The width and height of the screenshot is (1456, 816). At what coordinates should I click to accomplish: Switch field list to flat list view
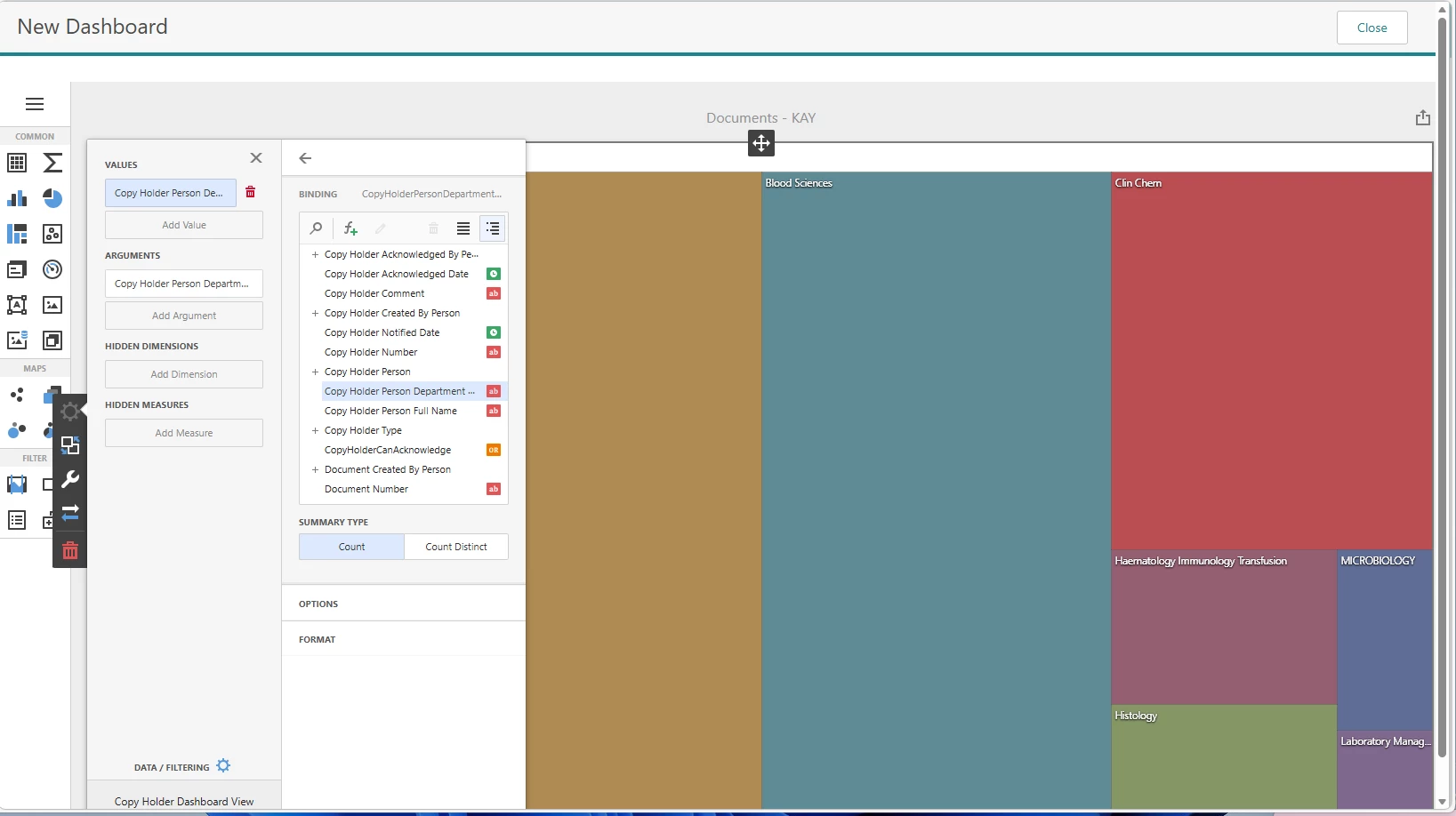463,228
